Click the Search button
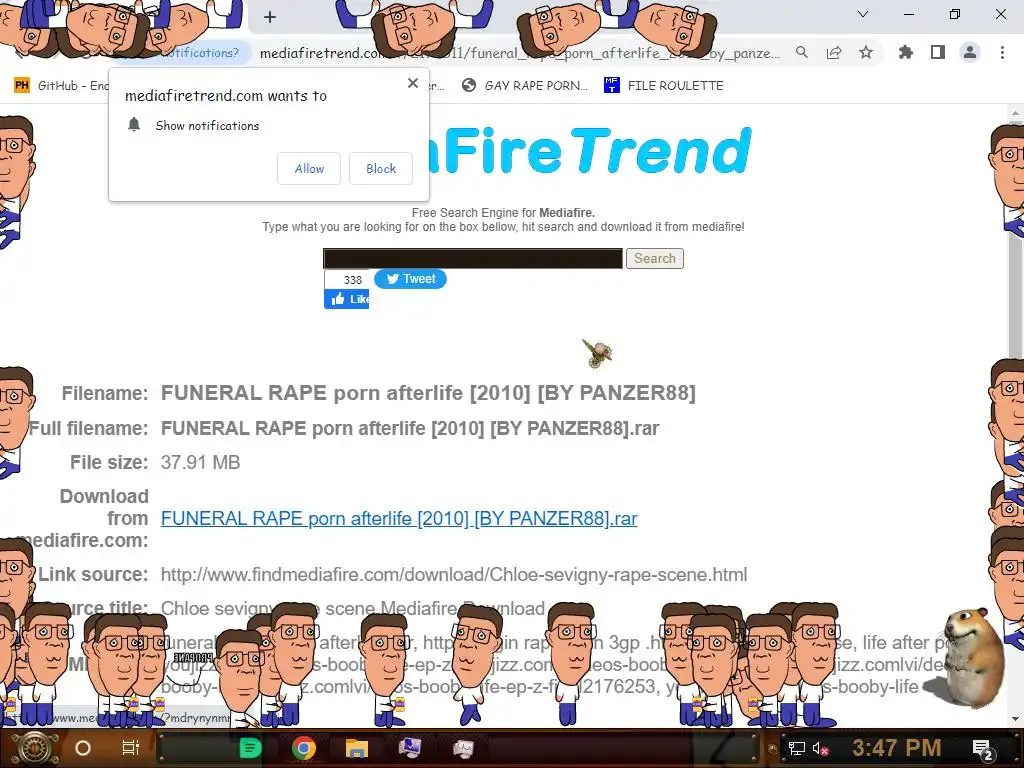The height and width of the screenshot is (768, 1024). (654, 259)
